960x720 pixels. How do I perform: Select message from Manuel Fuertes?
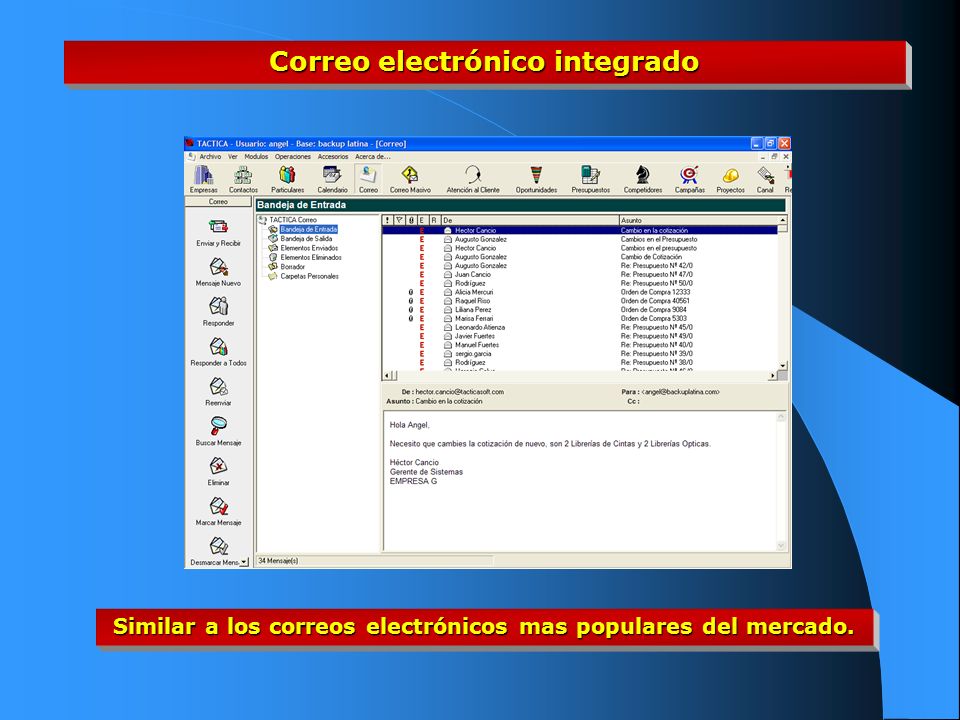coord(580,345)
